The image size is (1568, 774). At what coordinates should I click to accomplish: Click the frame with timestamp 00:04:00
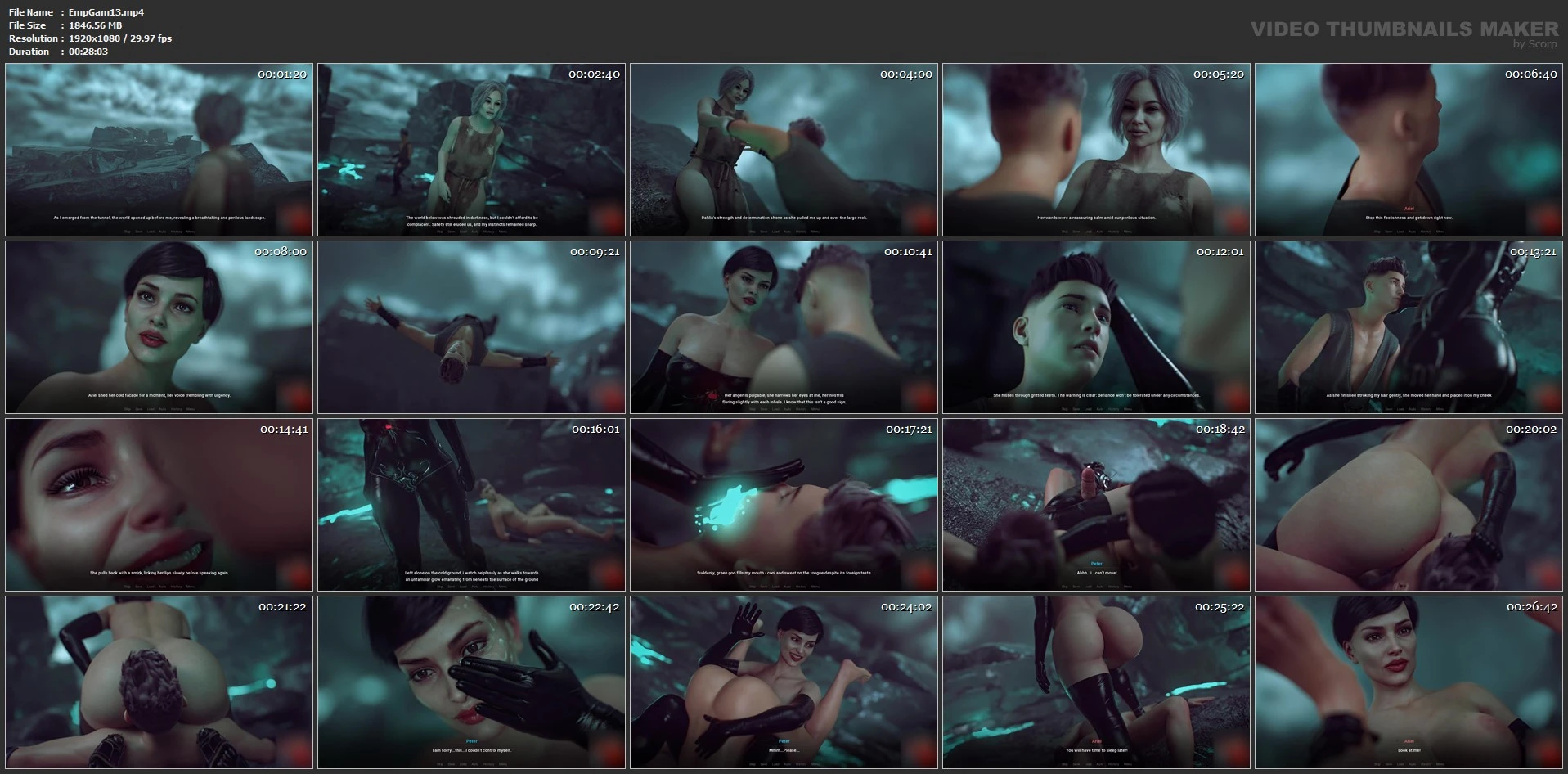click(784, 150)
